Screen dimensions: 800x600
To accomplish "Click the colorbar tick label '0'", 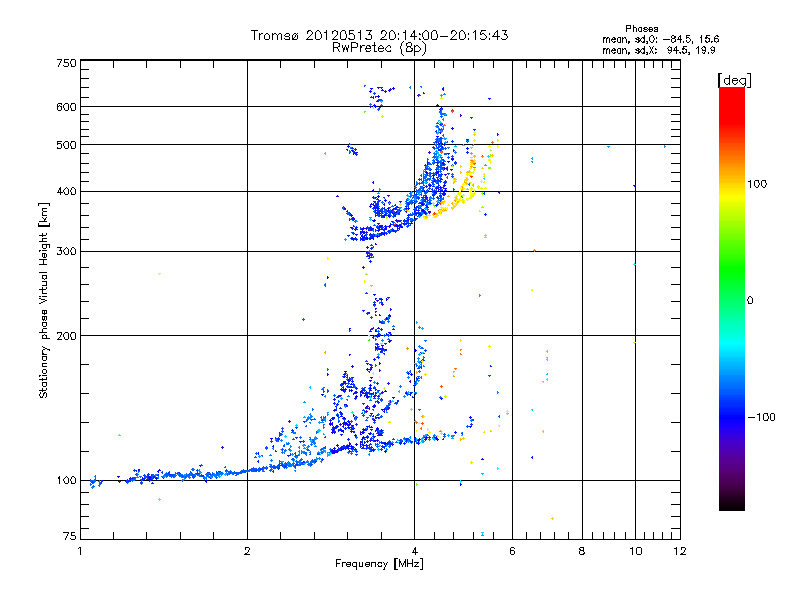I will (750, 300).
